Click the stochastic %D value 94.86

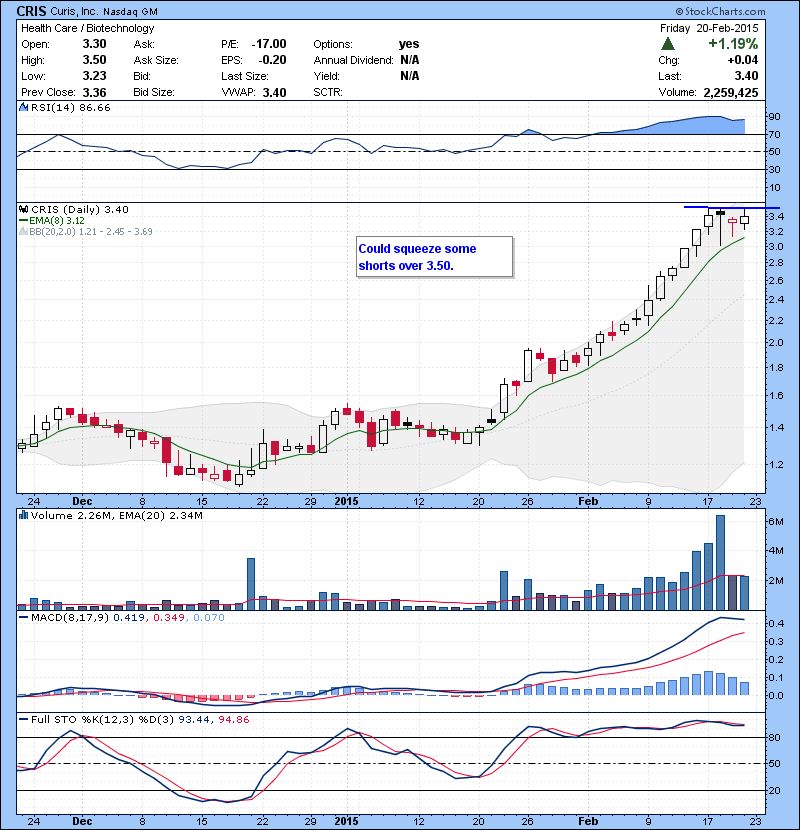click(233, 719)
